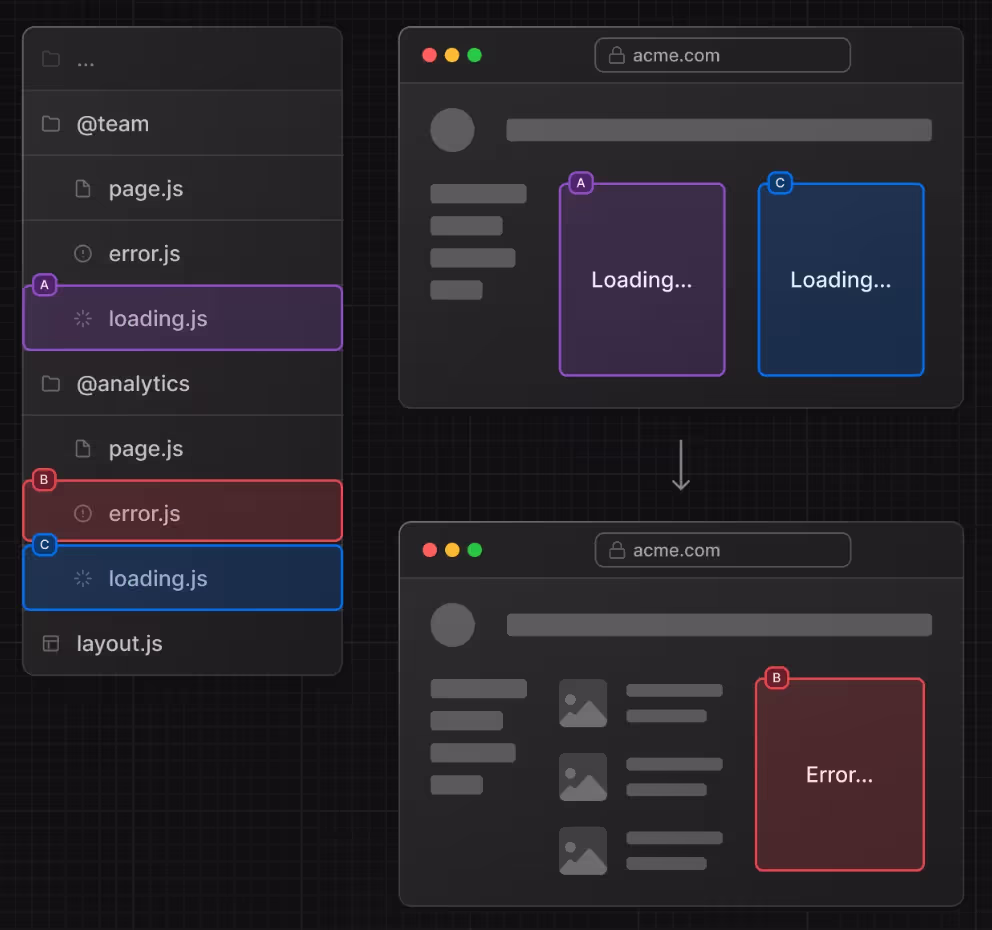Select page.js text under @team
This screenshot has height=930, width=992.
[146, 189]
